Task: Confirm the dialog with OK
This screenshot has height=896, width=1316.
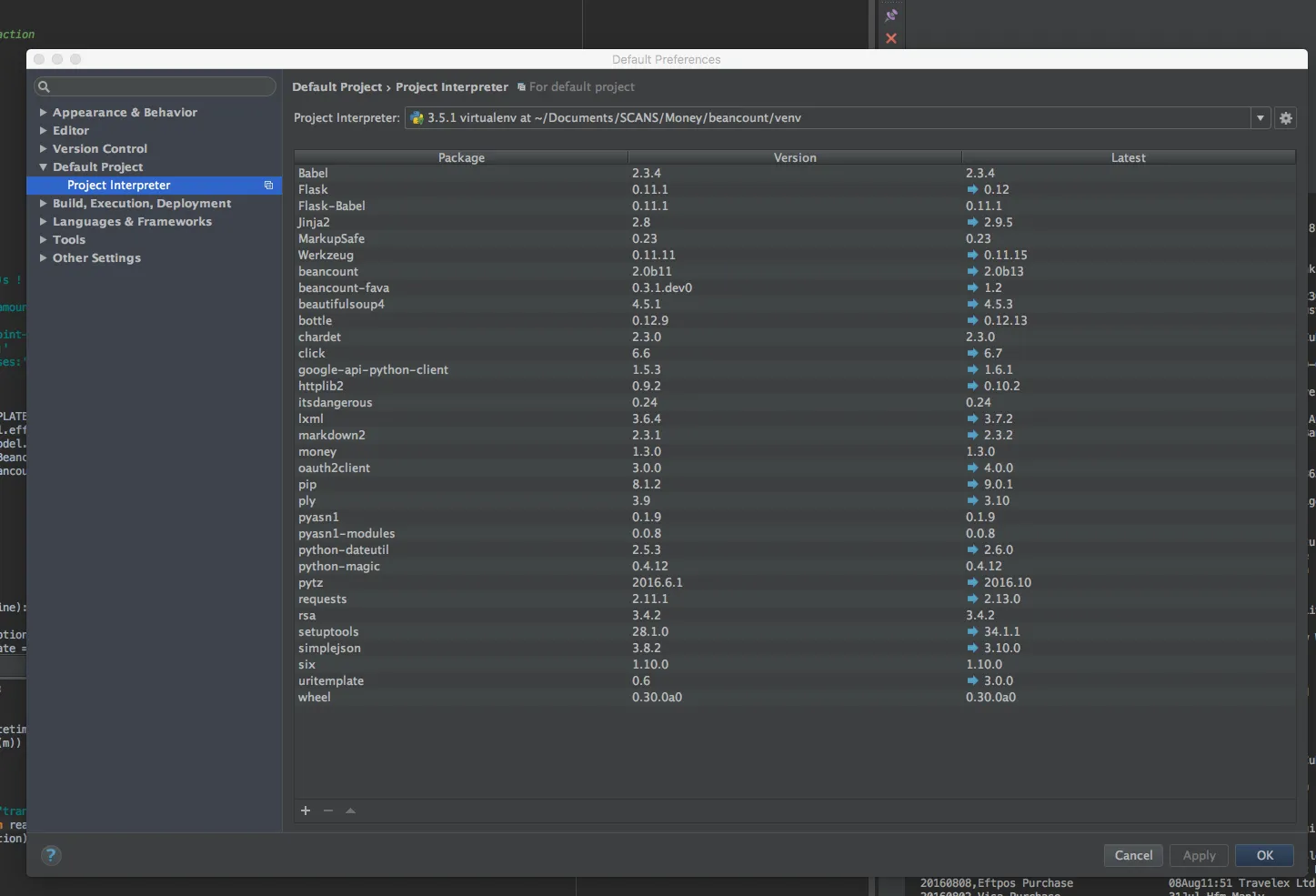Action: point(1264,855)
